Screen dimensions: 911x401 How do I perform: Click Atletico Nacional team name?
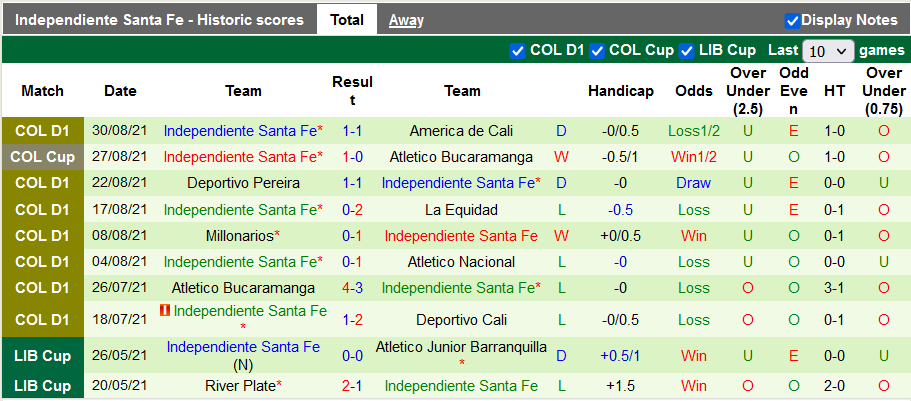click(x=462, y=262)
